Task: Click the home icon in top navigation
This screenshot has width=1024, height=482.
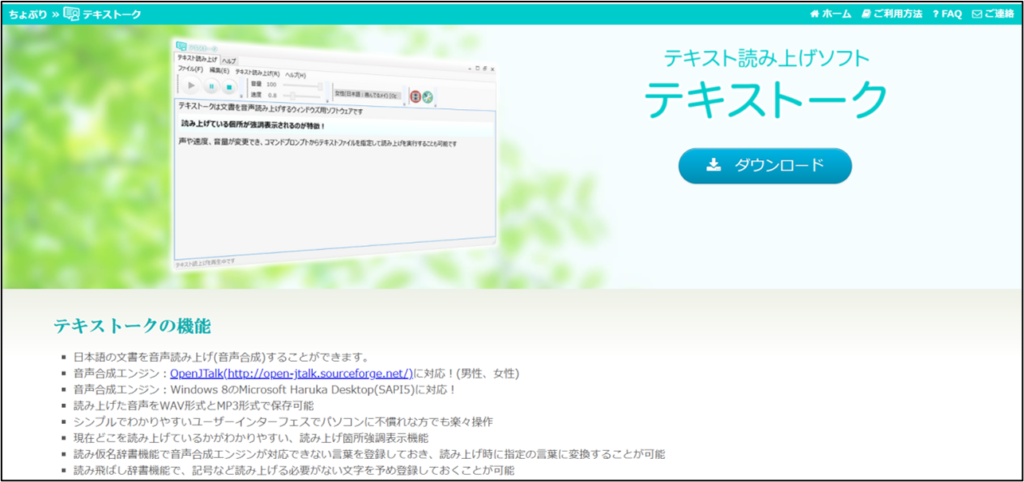Action: point(814,14)
